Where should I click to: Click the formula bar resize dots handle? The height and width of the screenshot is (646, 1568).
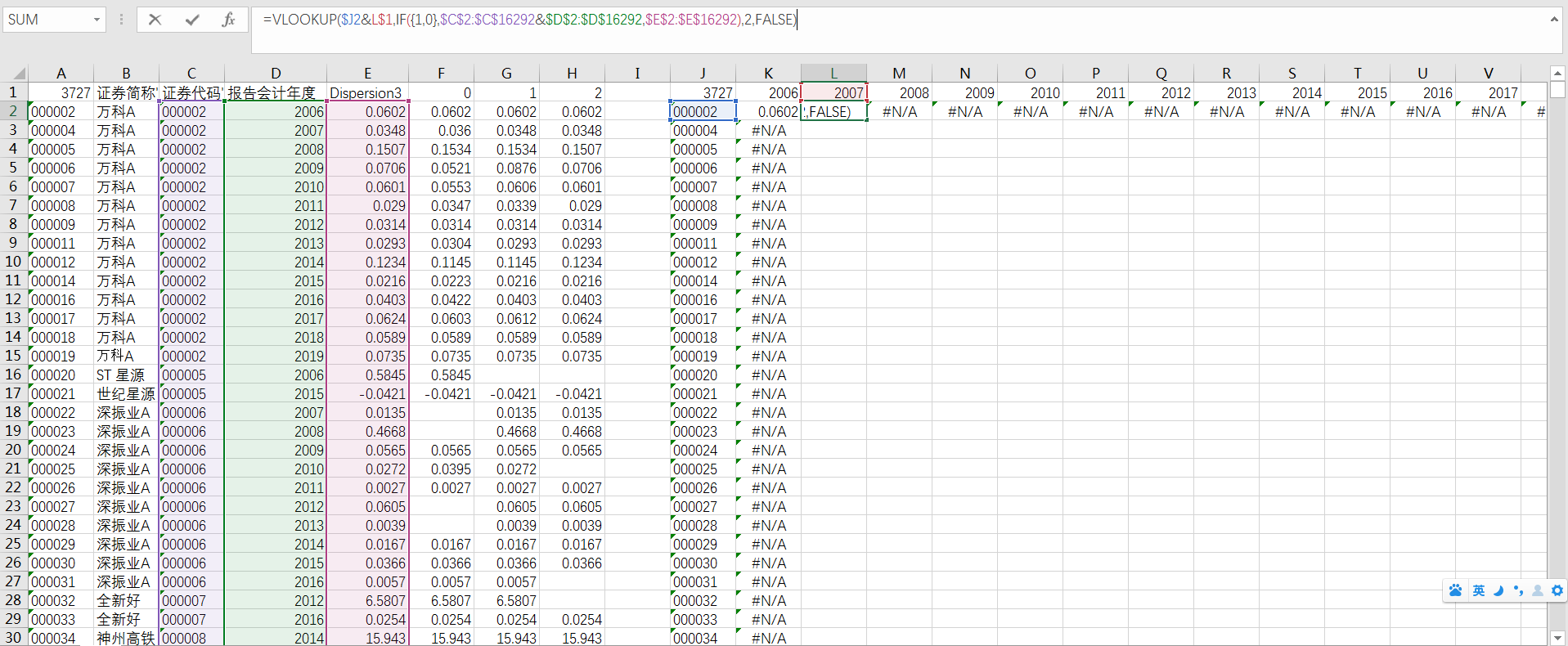point(121,20)
